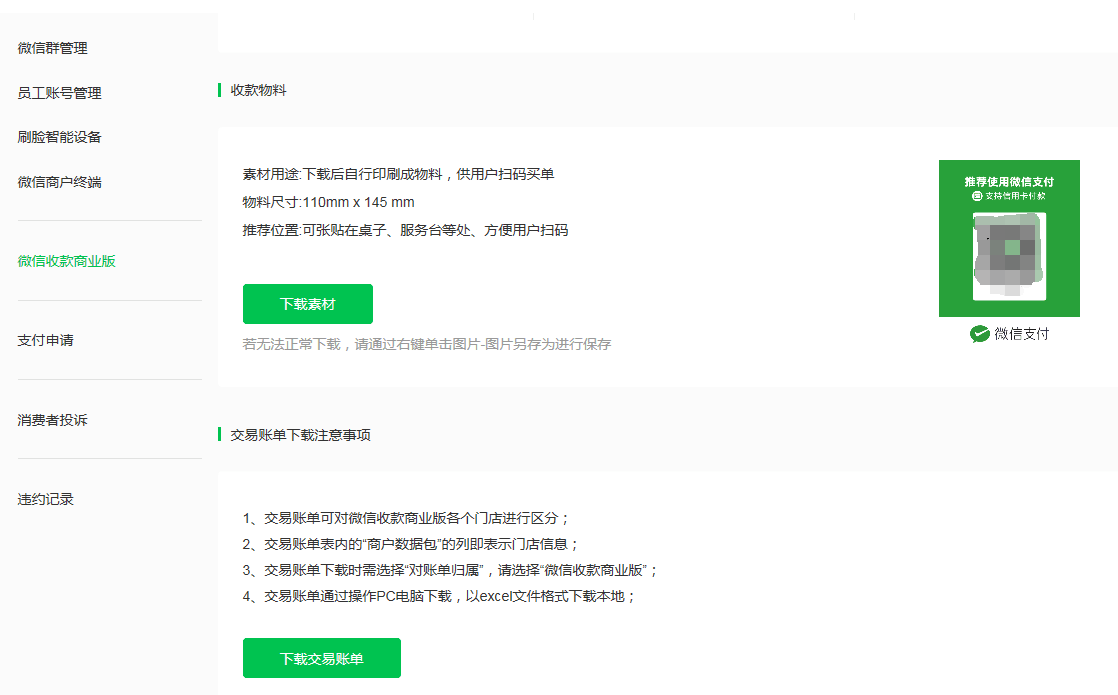
Task: Click the 收款物料 section heading
Action: coord(258,91)
